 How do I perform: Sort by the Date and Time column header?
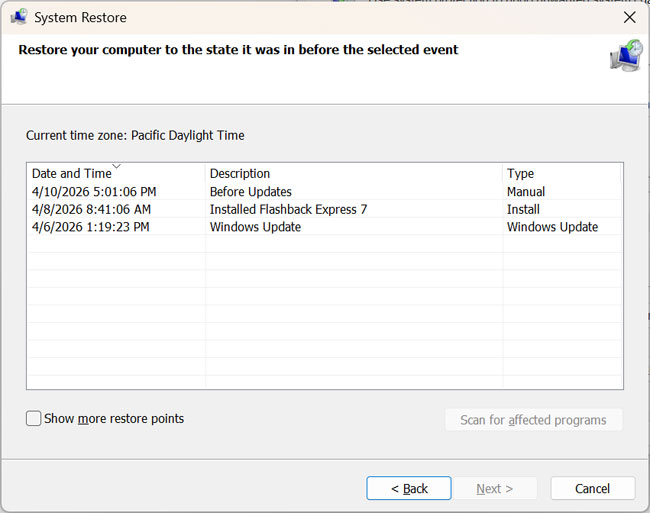click(x=116, y=173)
